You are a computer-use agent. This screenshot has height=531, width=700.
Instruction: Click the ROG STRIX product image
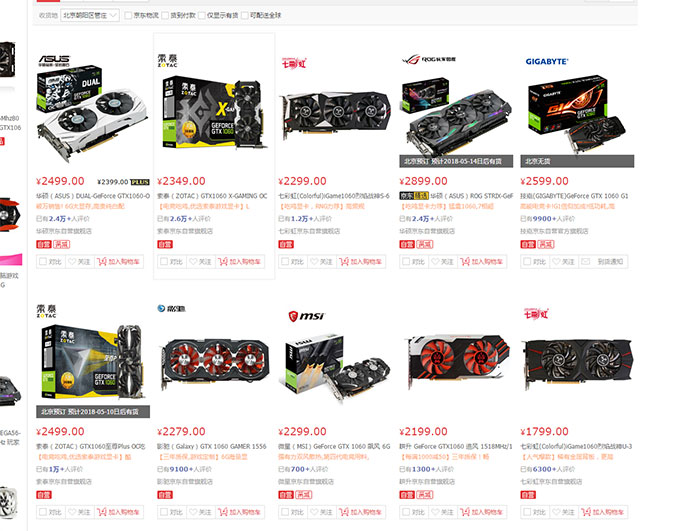tap(456, 116)
